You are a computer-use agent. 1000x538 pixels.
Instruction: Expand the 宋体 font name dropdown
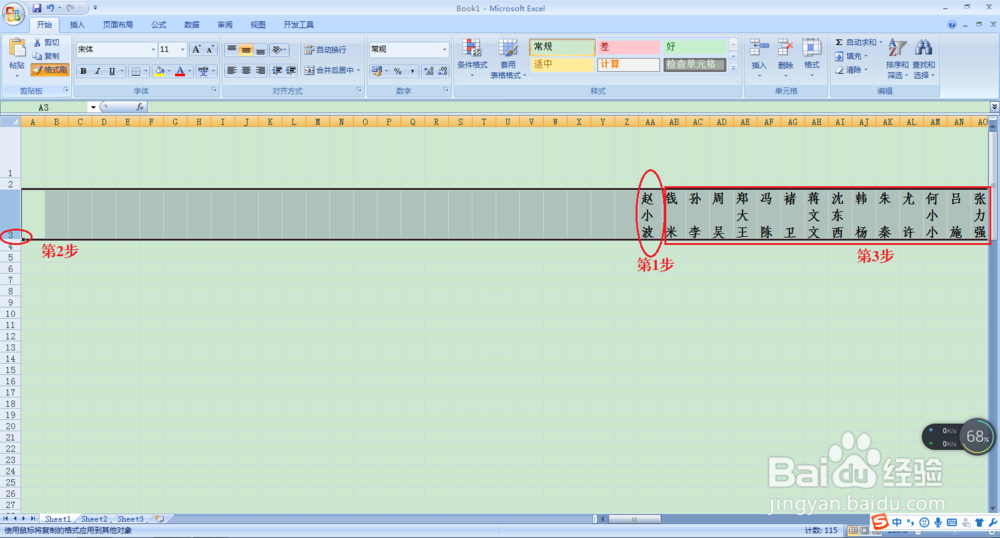click(153, 49)
